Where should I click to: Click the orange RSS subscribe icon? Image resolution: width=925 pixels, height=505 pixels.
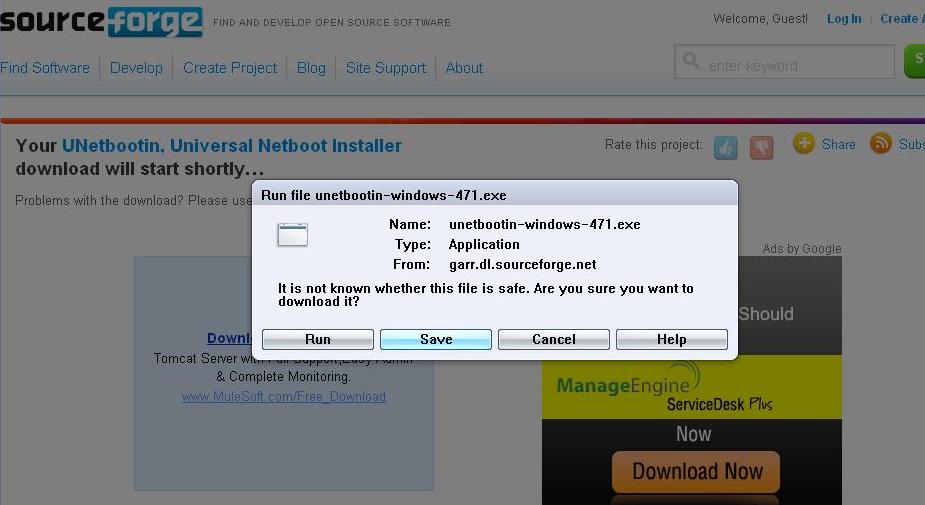(881, 143)
